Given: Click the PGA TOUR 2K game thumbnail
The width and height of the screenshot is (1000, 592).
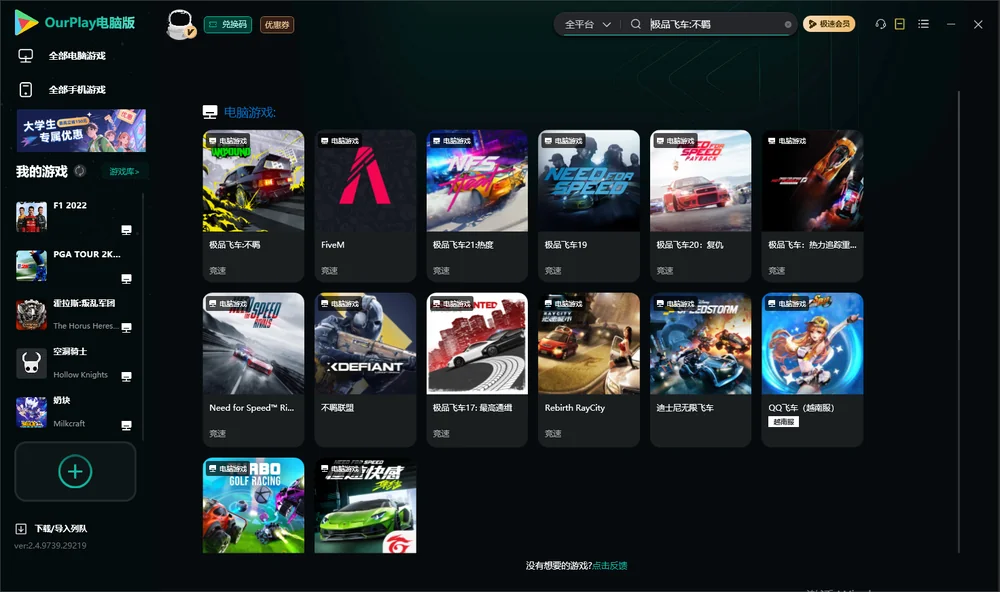Looking at the screenshot, I should coord(31,266).
